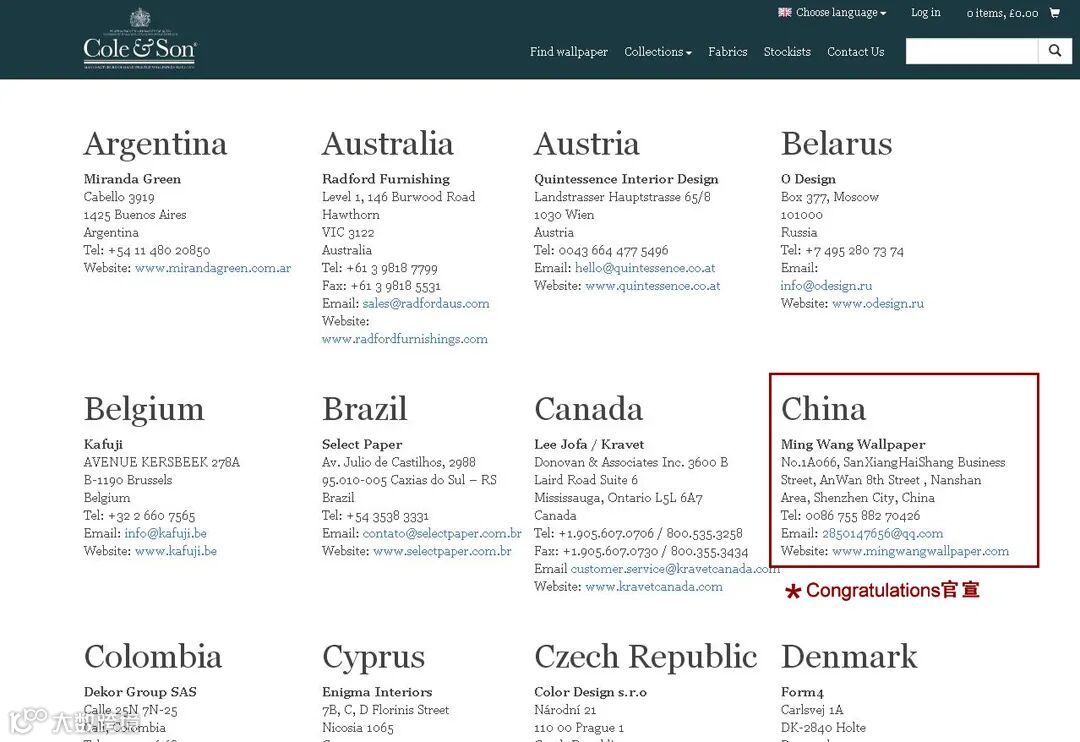Click the Czech Republic heading
The image size is (1080, 742).
tap(645, 657)
